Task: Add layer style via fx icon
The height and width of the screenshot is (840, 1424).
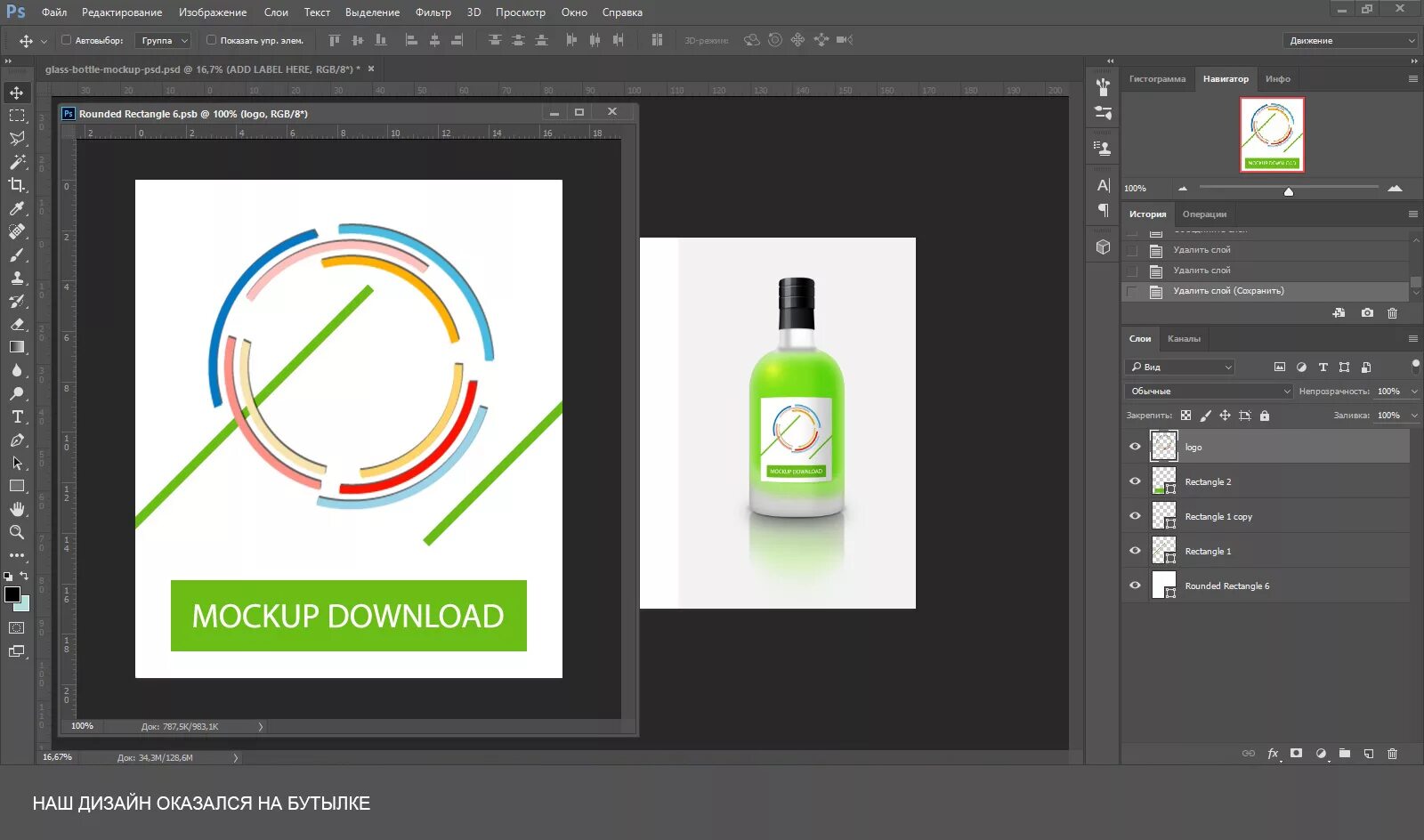Action: pos(1273,754)
